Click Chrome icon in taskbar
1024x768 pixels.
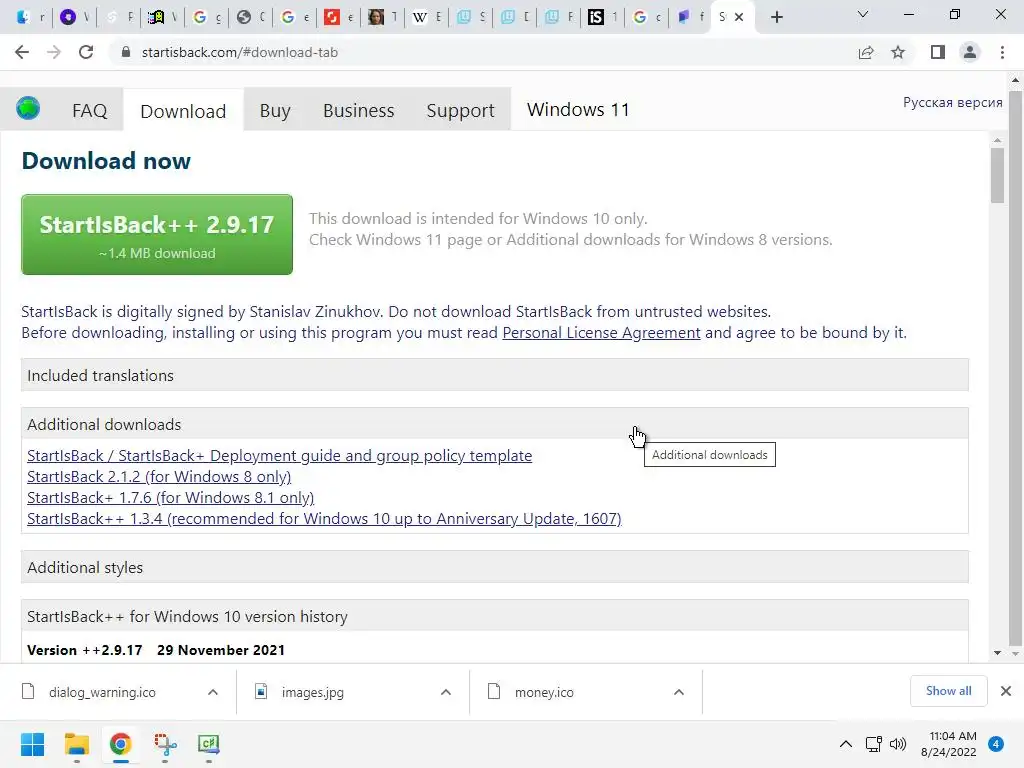(x=120, y=744)
